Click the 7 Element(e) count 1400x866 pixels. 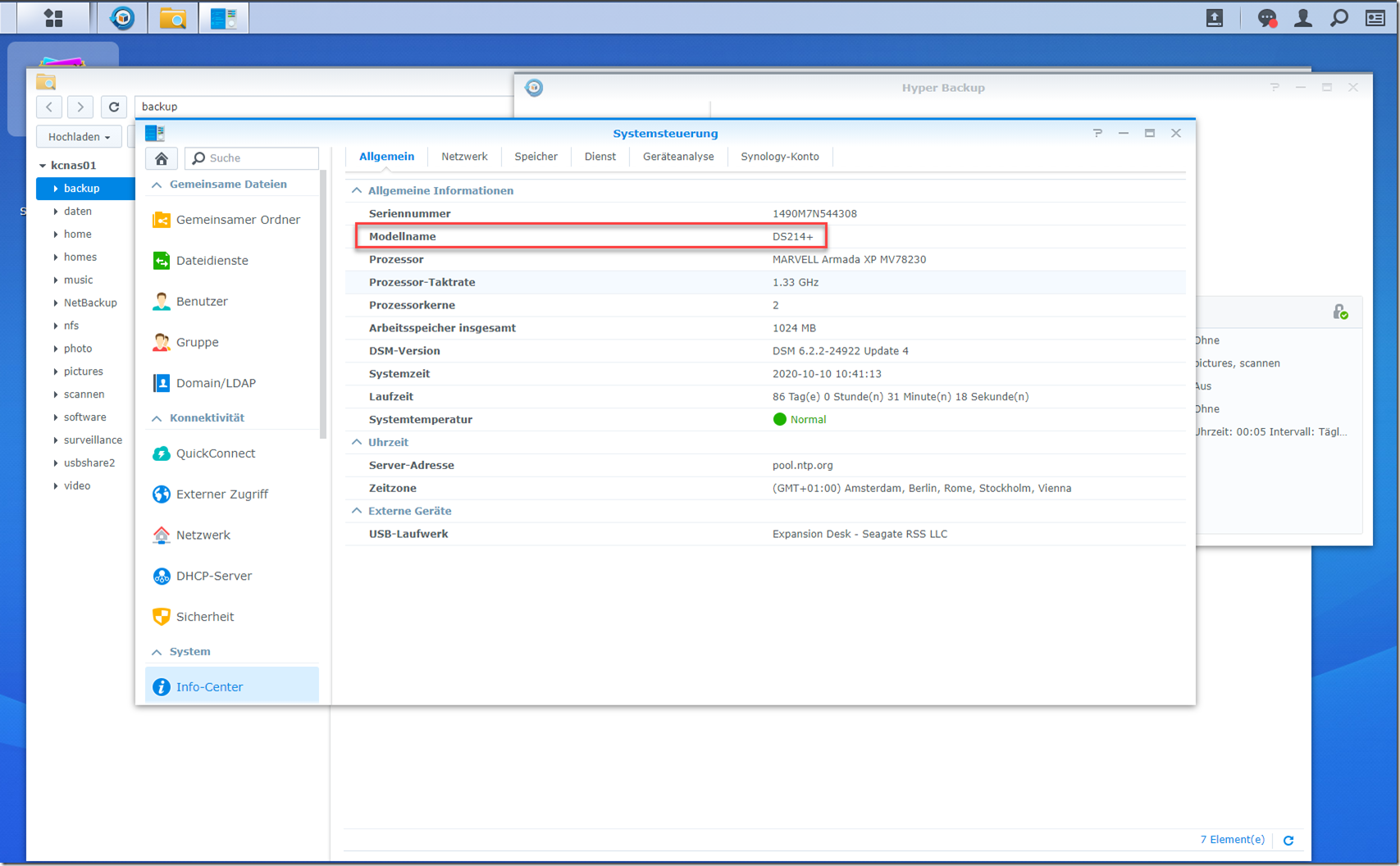pos(1232,840)
